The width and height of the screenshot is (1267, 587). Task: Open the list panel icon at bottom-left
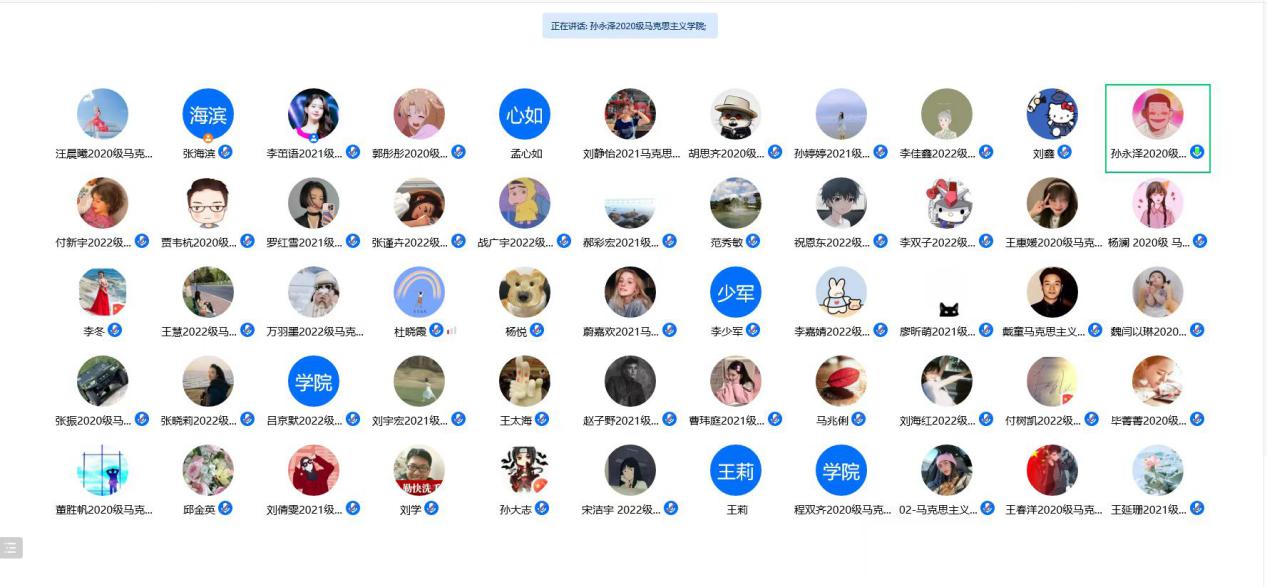[x=11, y=547]
